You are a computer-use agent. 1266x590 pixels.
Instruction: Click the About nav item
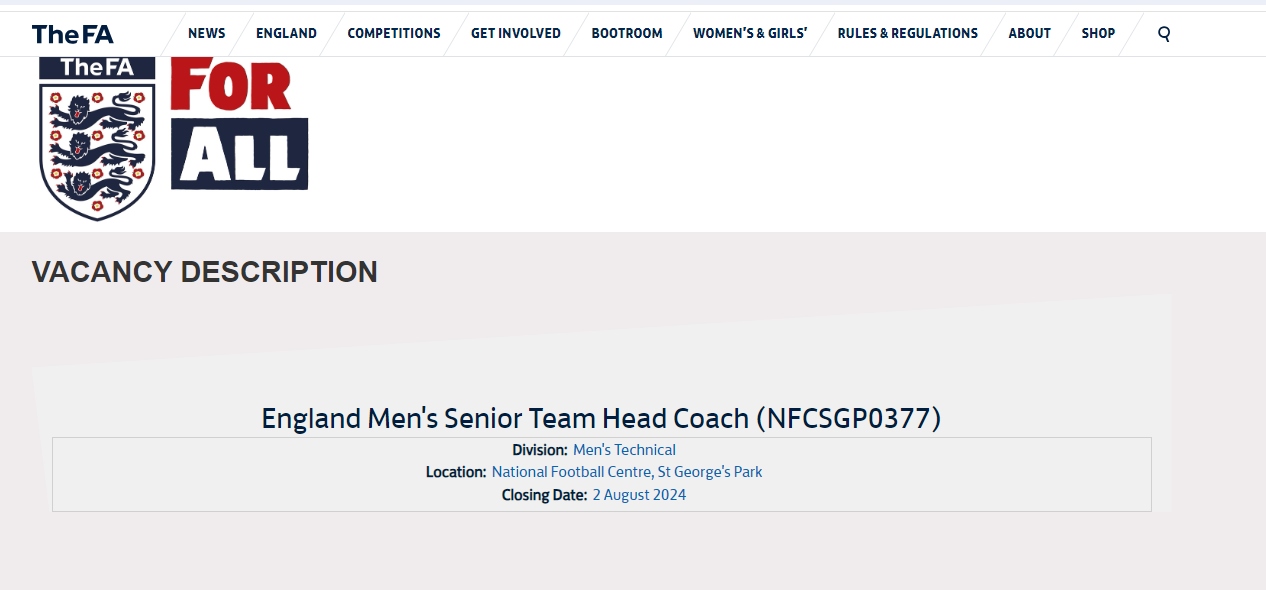pos(1029,33)
